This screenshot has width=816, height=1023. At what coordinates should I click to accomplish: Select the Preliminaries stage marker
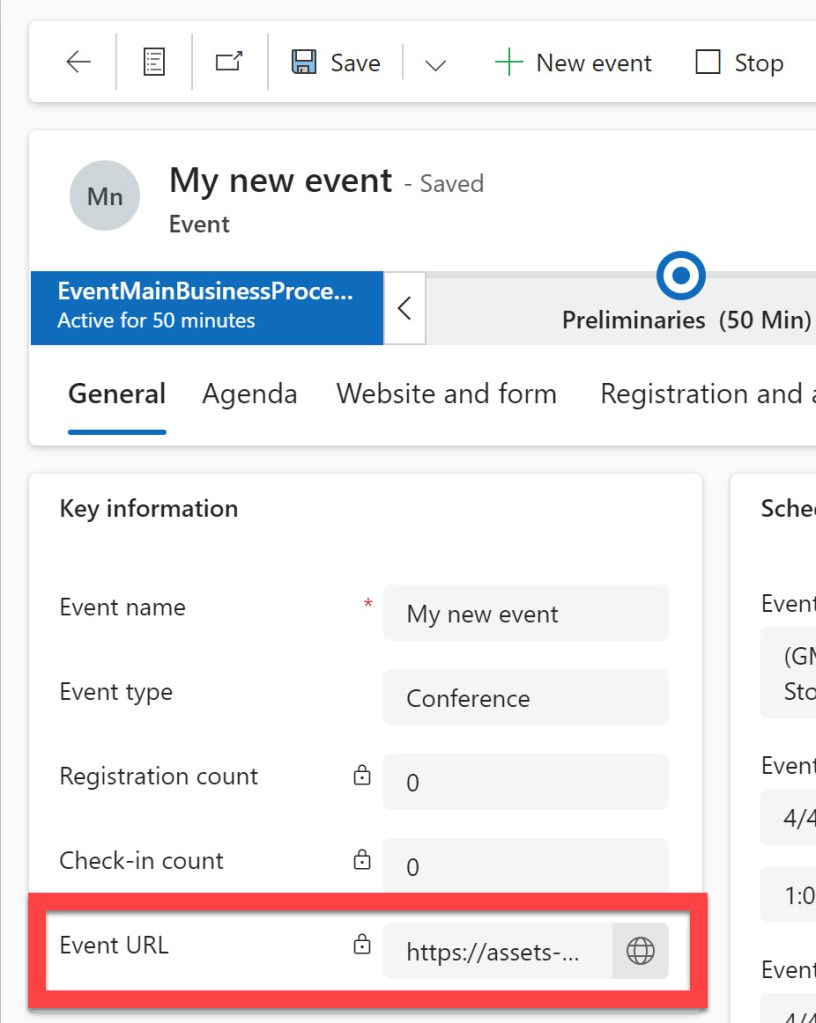[681, 275]
